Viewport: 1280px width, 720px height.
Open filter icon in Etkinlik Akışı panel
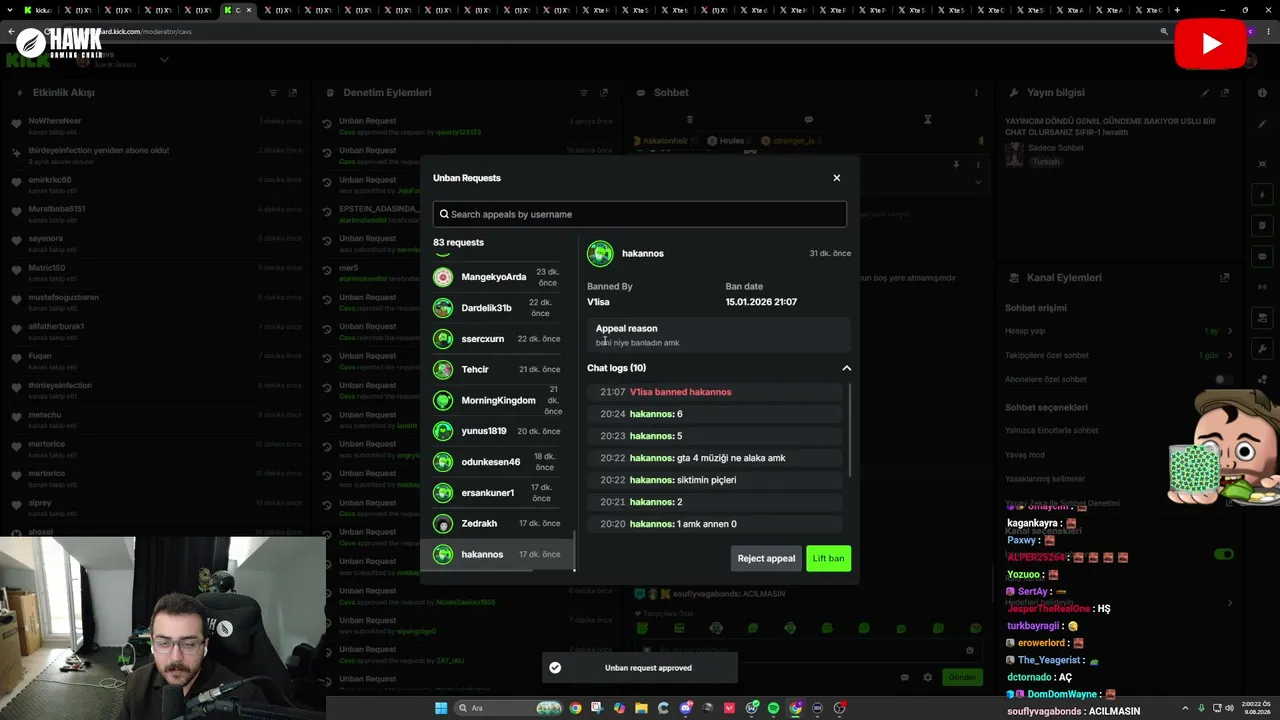tap(273, 93)
